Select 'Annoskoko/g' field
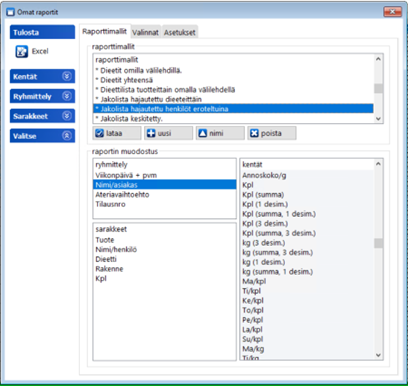408x386 pixels. click(x=307, y=175)
